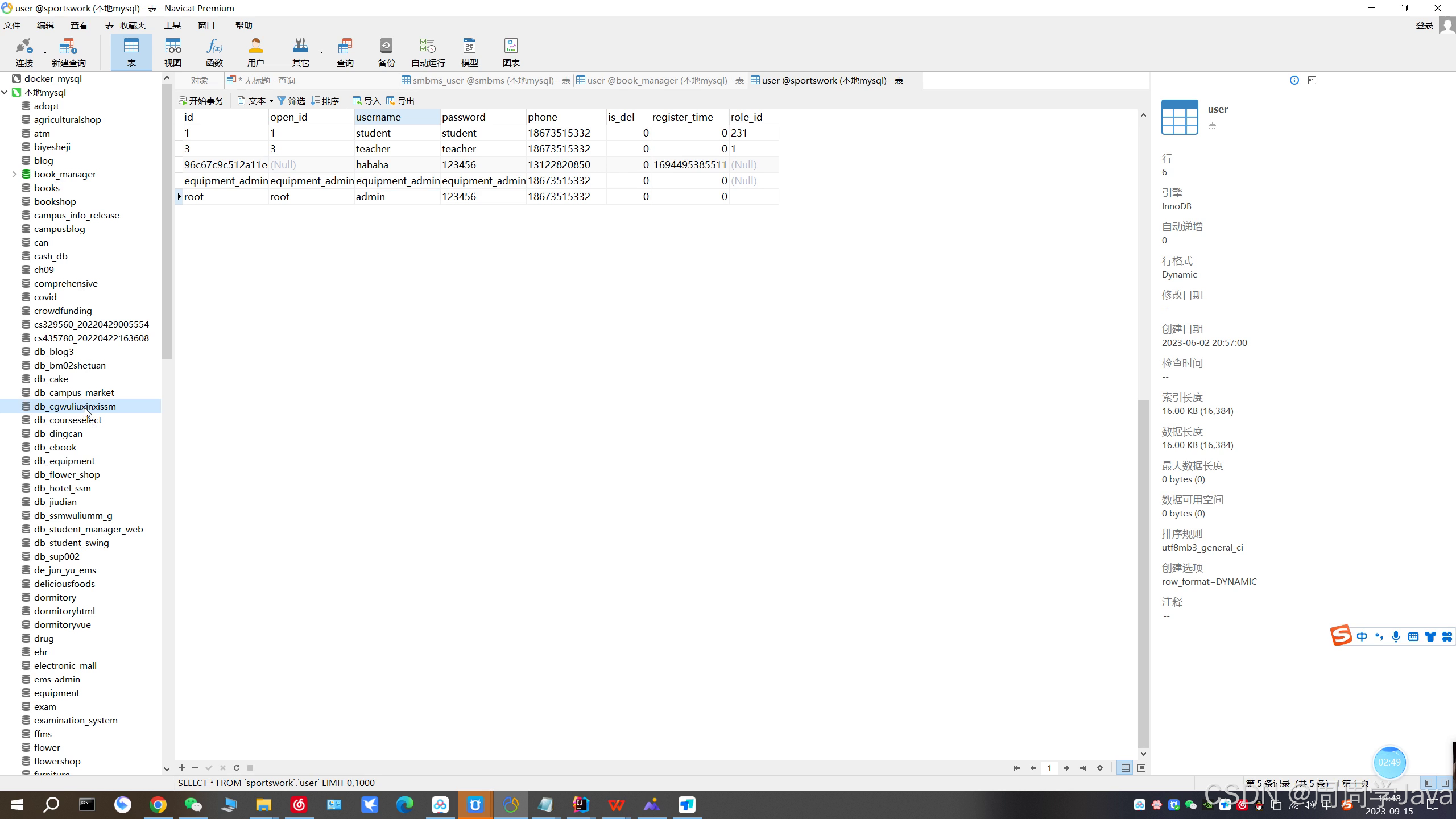Viewport: 1456px width, 819px height.
Task: Click the 导出 export button
Action: tap(400, 101)
